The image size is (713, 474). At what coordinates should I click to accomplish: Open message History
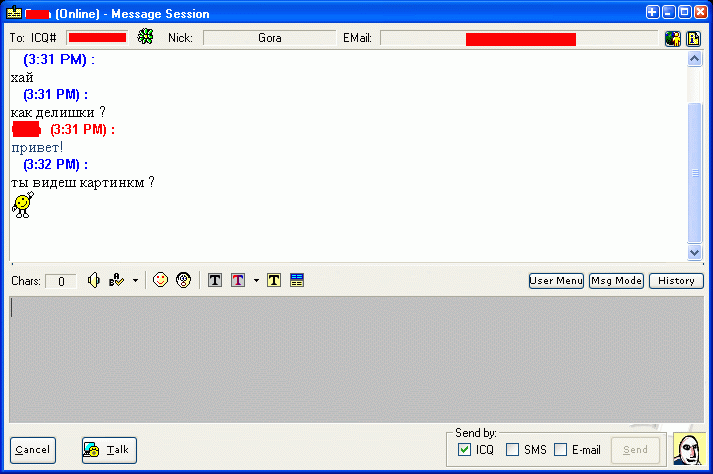676,281
